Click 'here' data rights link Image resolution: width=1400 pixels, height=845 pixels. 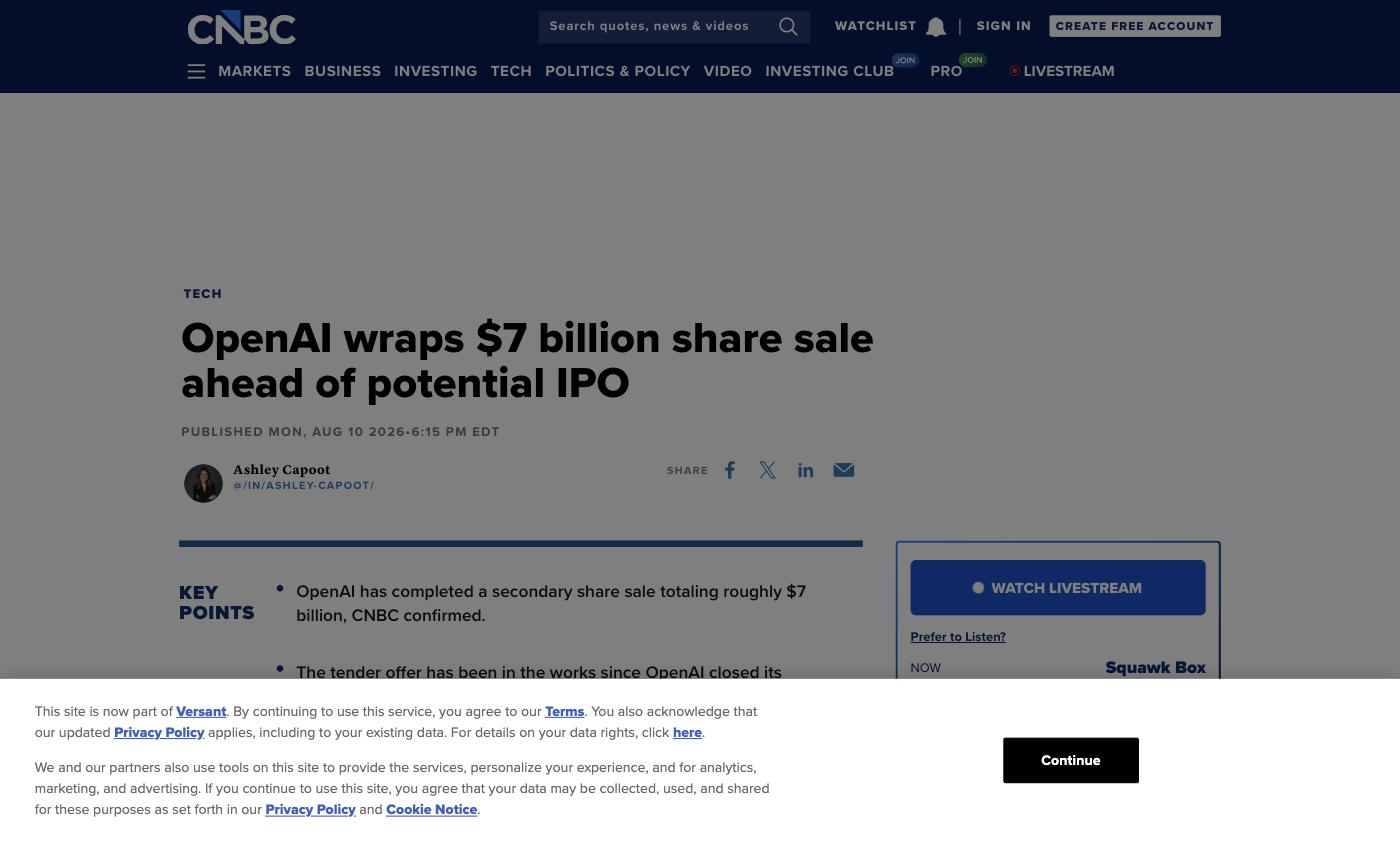(687, 733)
